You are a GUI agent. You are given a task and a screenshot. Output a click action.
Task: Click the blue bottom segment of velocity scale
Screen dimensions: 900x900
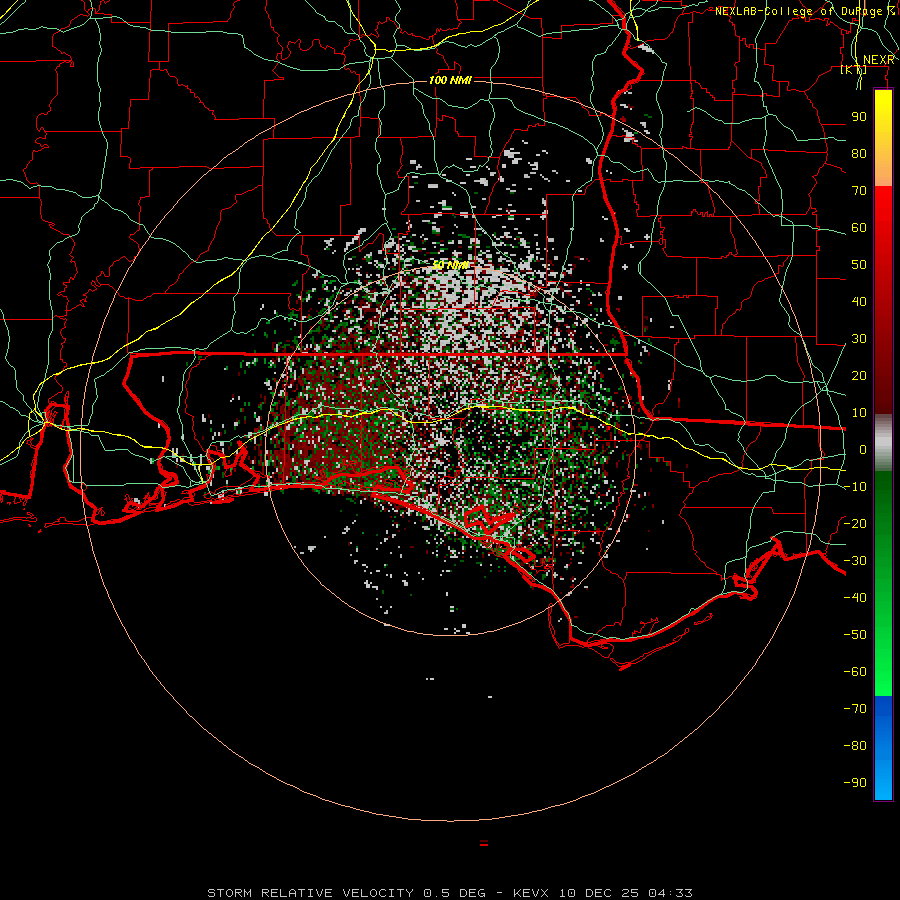tap(883, 747)
